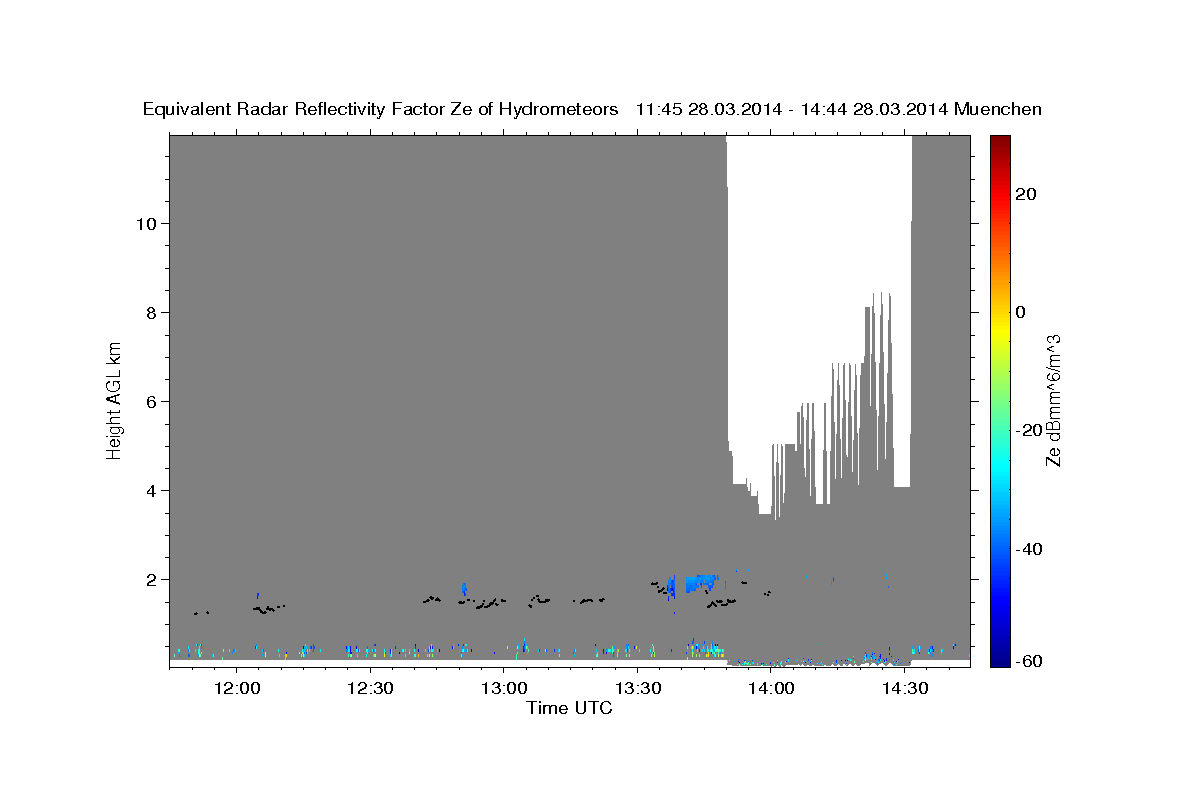The width and height of the screenshot is (1200, 800).
Task: Click the 14:00 time tick label
Action: pos(772,689)
